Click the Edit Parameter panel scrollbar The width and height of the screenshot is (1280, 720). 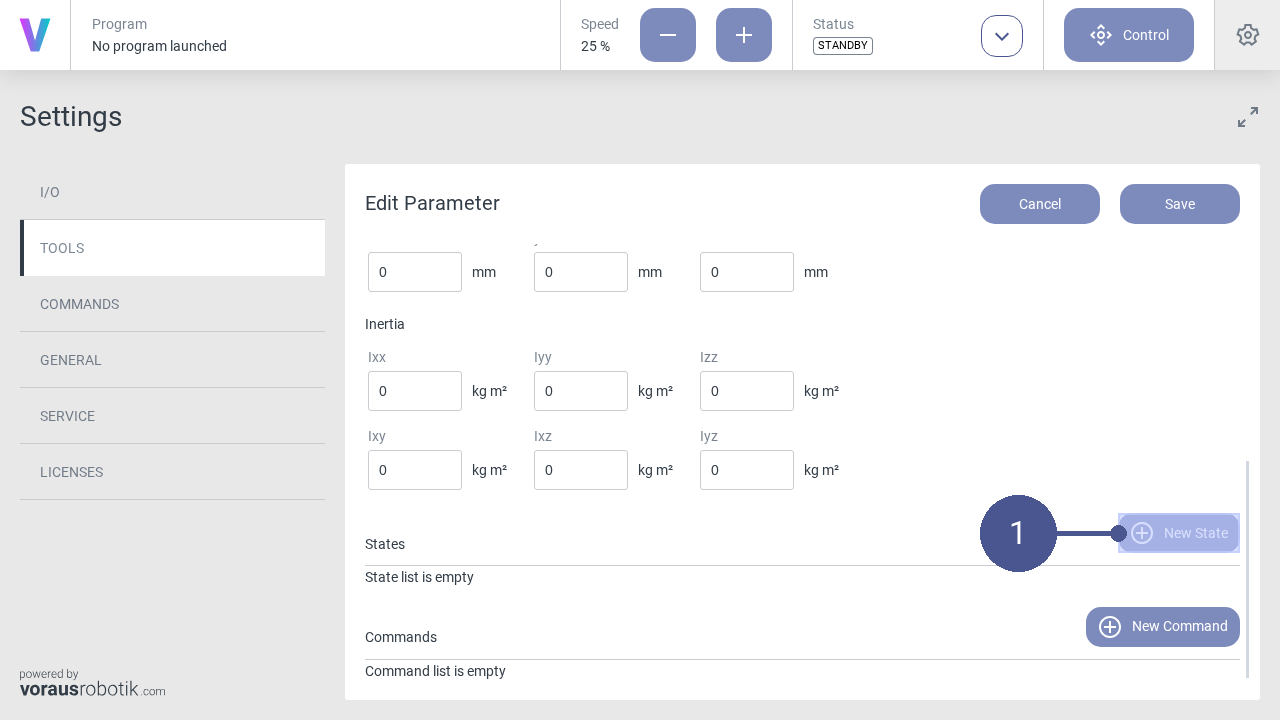pyautogui.click(x=1247, y=568)
